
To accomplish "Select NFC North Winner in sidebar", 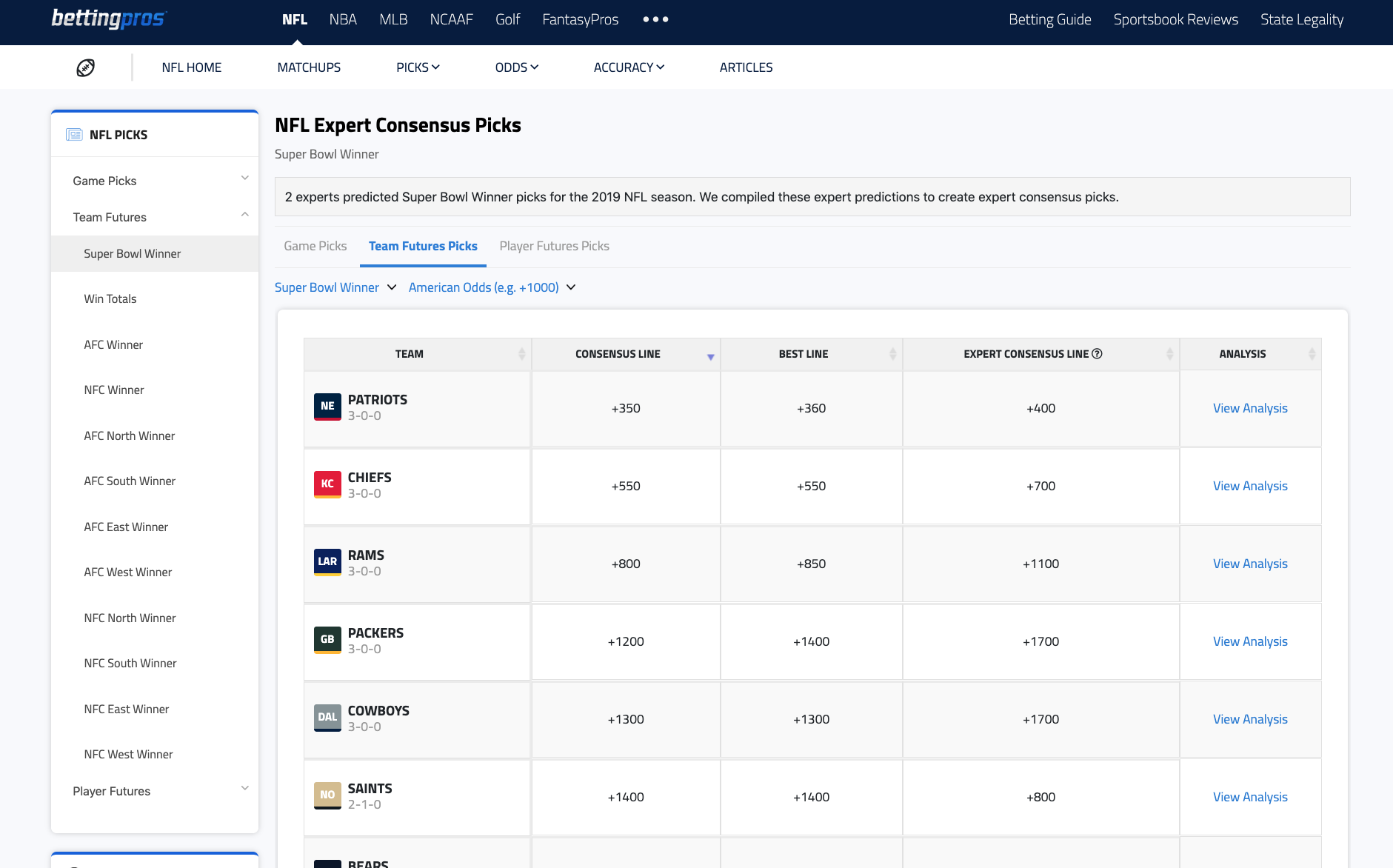I will point(130,618).
